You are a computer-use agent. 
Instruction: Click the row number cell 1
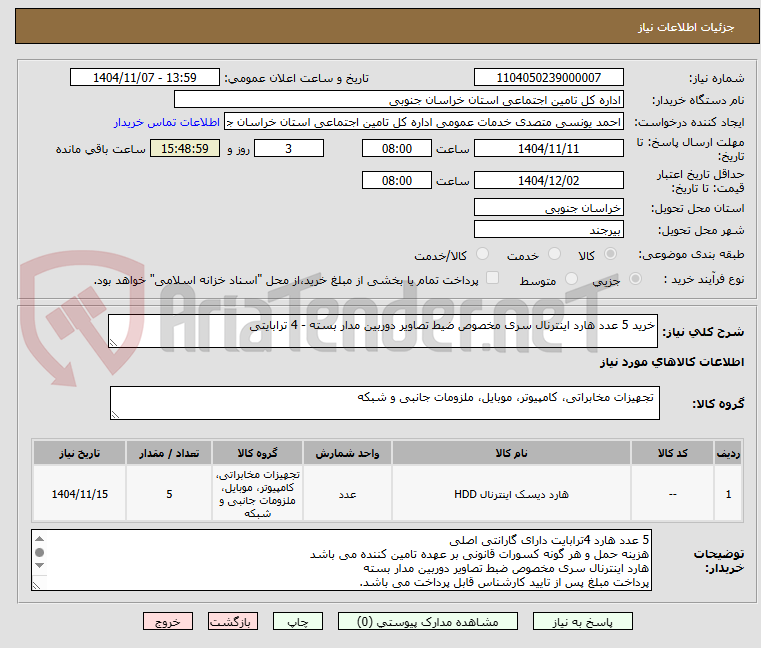click(728, 494)
